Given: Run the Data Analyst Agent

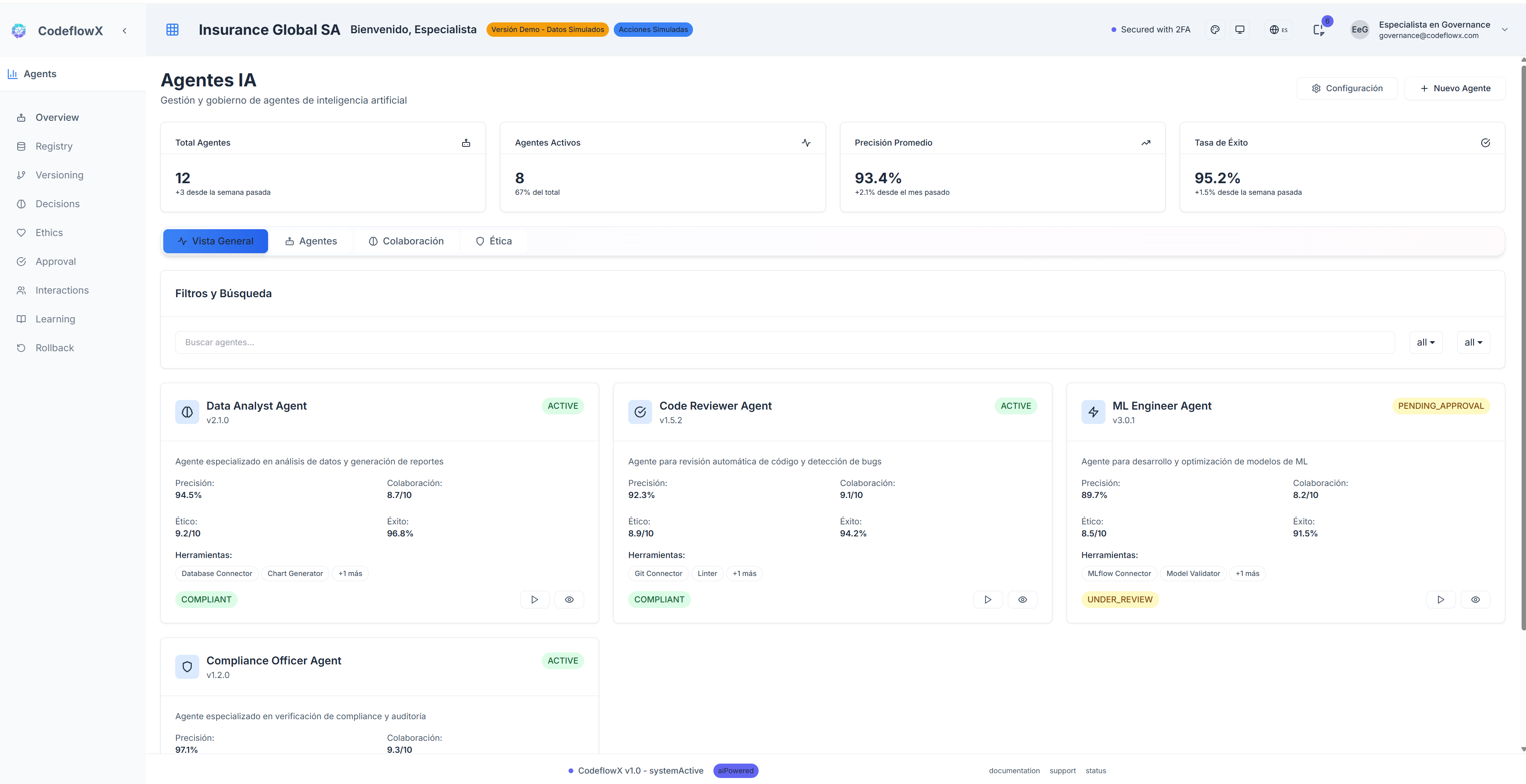Looking at the screenshot, I should click(534, 599).
